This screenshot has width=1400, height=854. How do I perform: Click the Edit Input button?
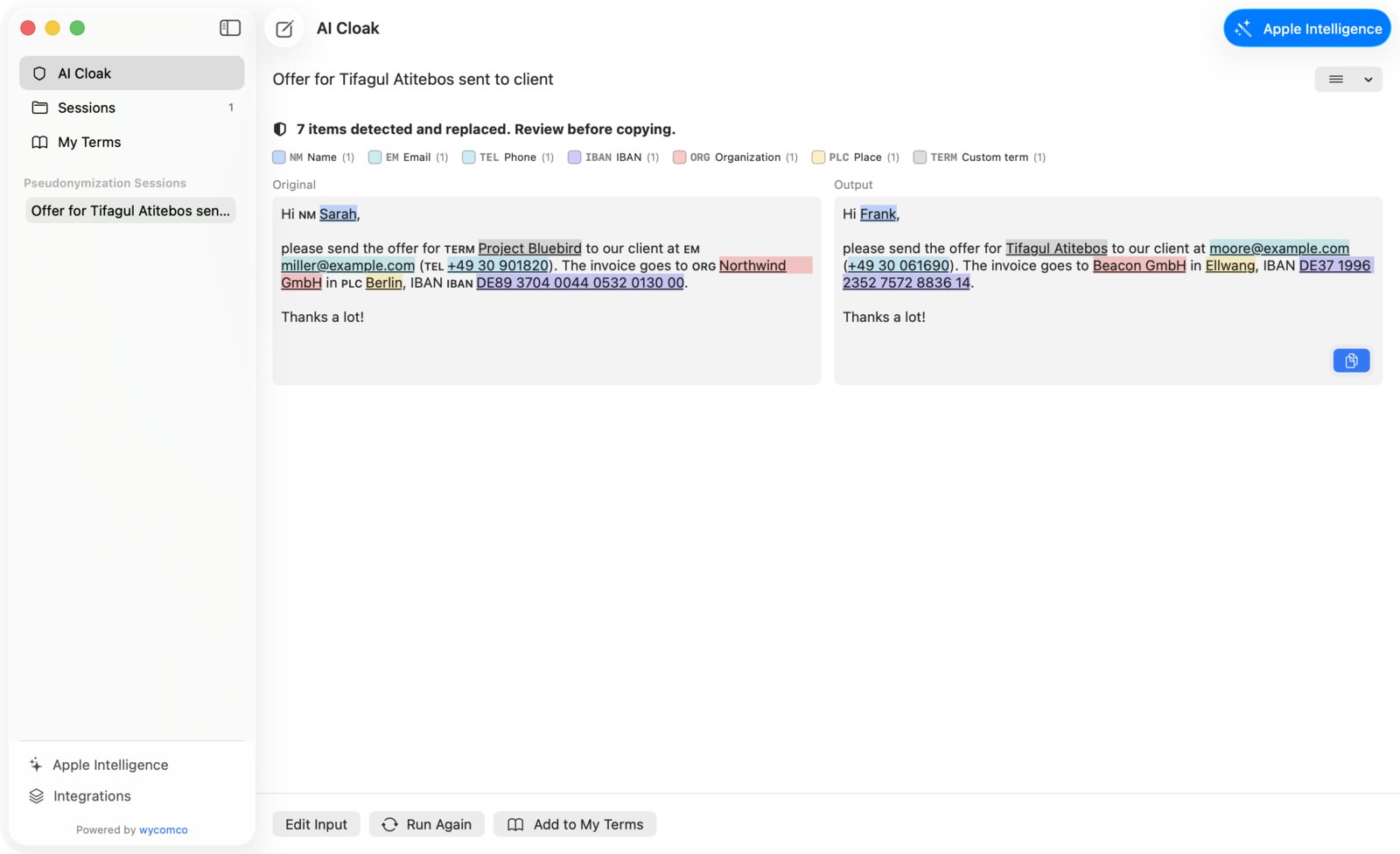tap(316, 824)
